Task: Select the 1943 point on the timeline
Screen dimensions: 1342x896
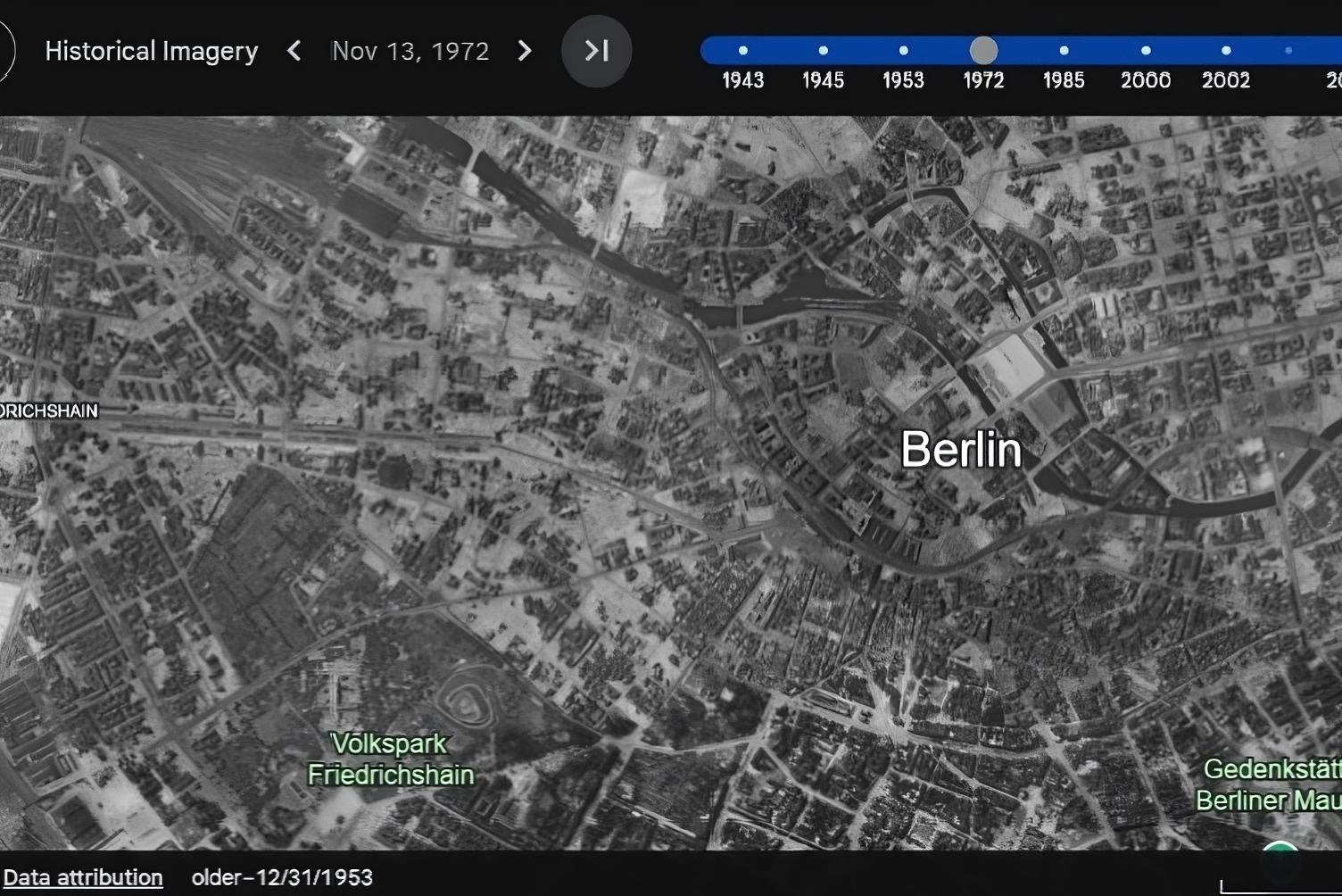Action: pos(742,51)
